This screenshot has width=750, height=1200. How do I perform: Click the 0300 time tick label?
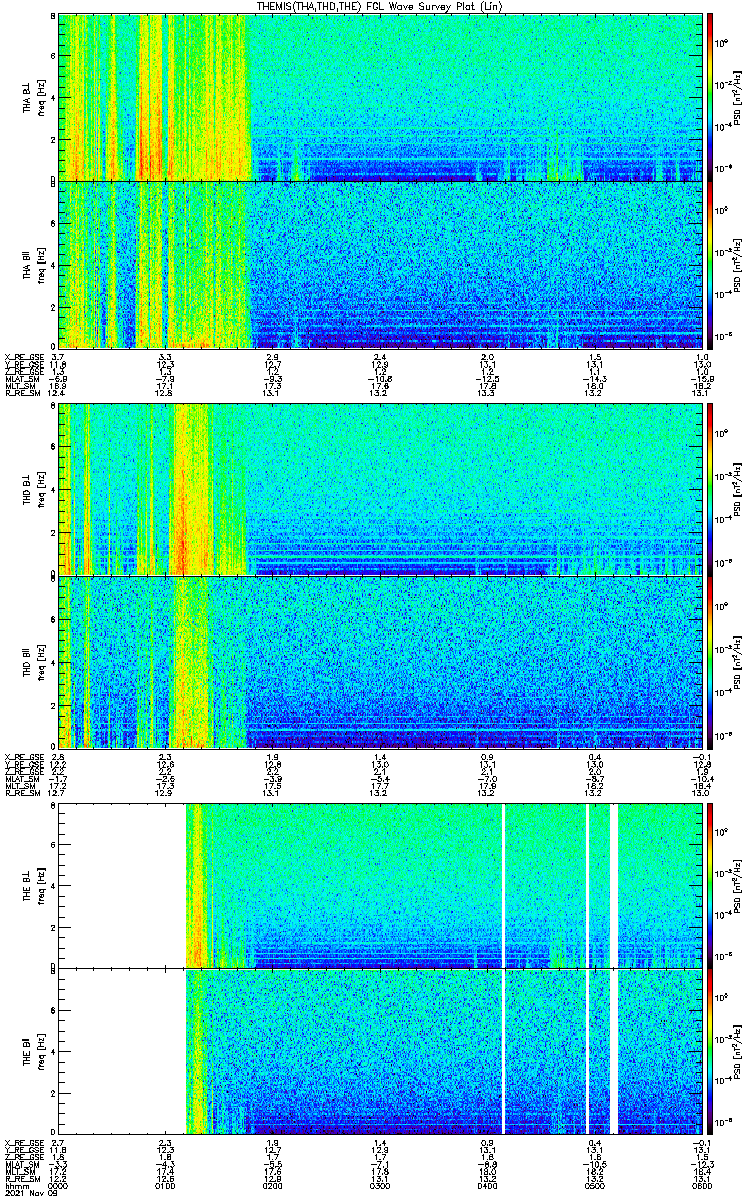(381, 1184)
